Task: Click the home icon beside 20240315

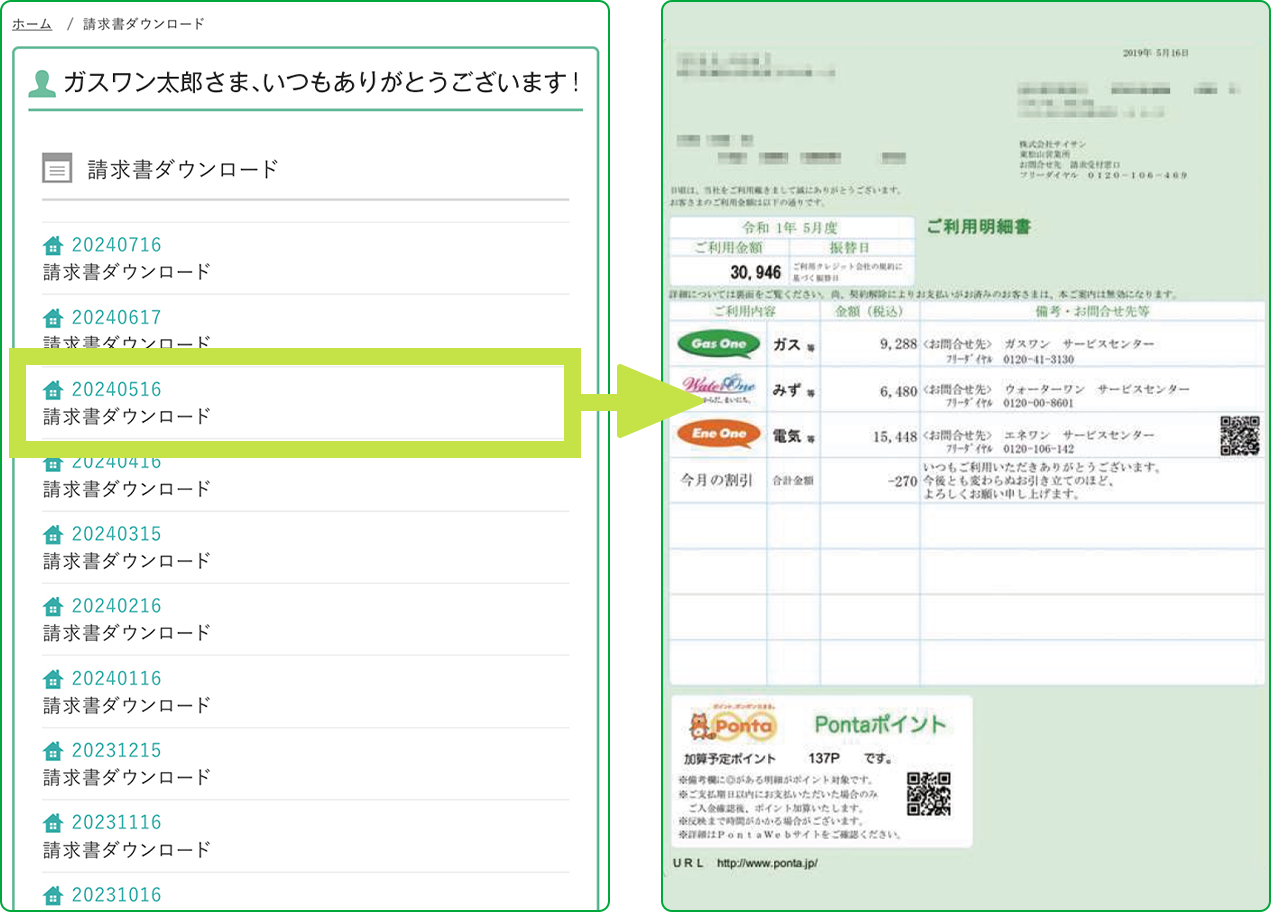Action: 53,534
